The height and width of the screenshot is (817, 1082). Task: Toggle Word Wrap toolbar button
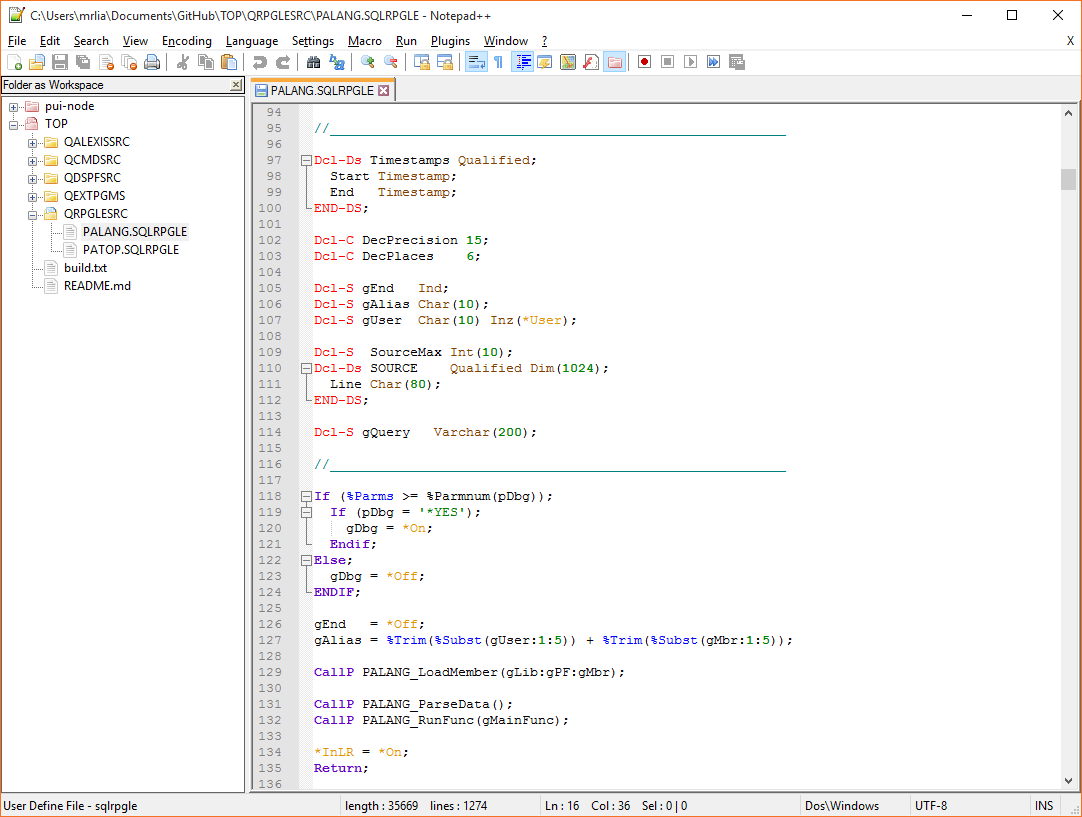point(476,62)
